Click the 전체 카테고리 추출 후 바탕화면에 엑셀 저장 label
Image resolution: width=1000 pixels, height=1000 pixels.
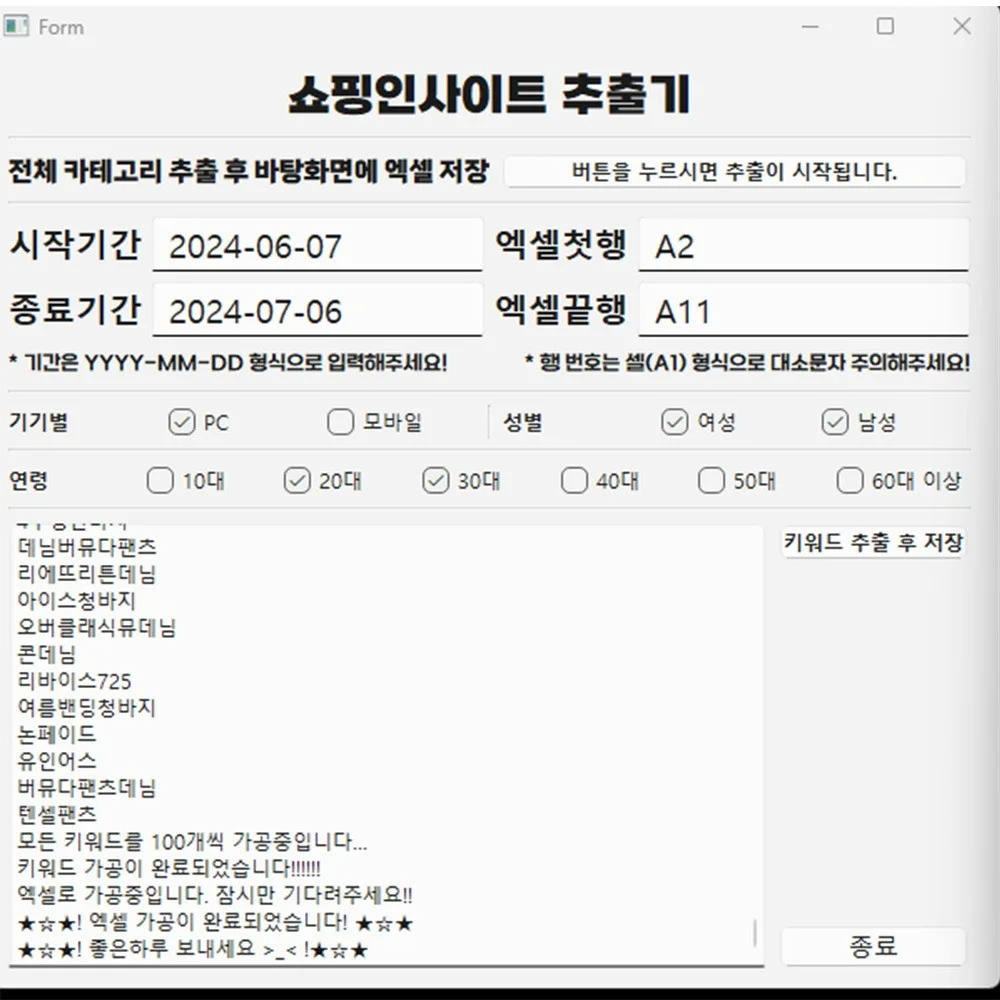click(x=249, y=171)
